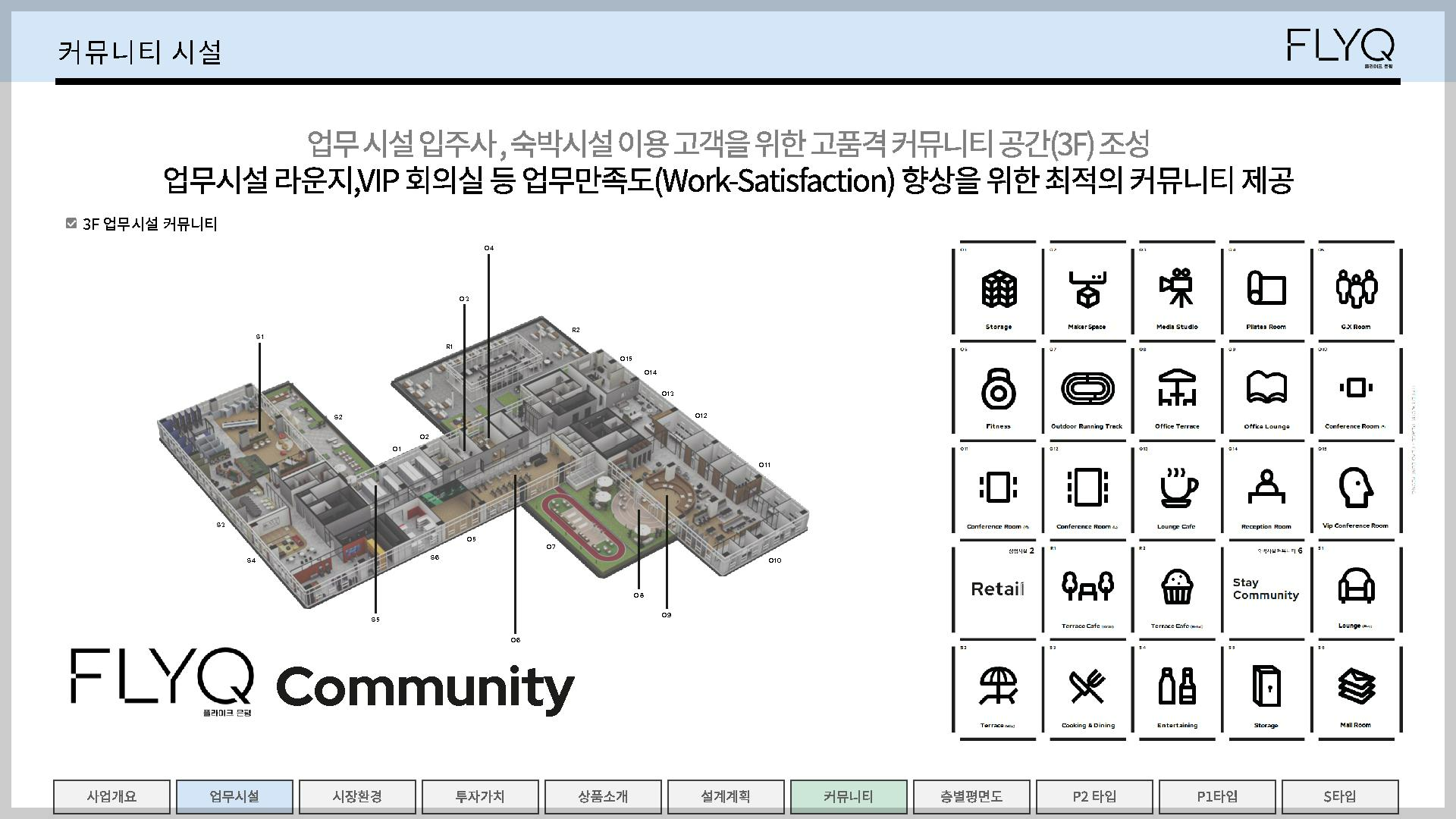The image size is (1456, 819).
Task: Click the P1타입 button
Action: (1217, 796)
